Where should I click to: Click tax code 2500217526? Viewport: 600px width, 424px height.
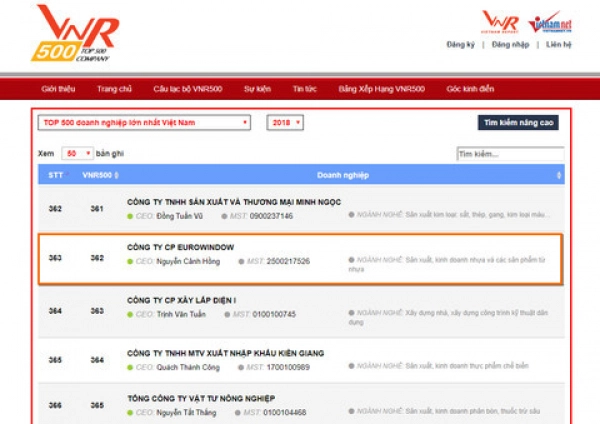click(288, 261)
